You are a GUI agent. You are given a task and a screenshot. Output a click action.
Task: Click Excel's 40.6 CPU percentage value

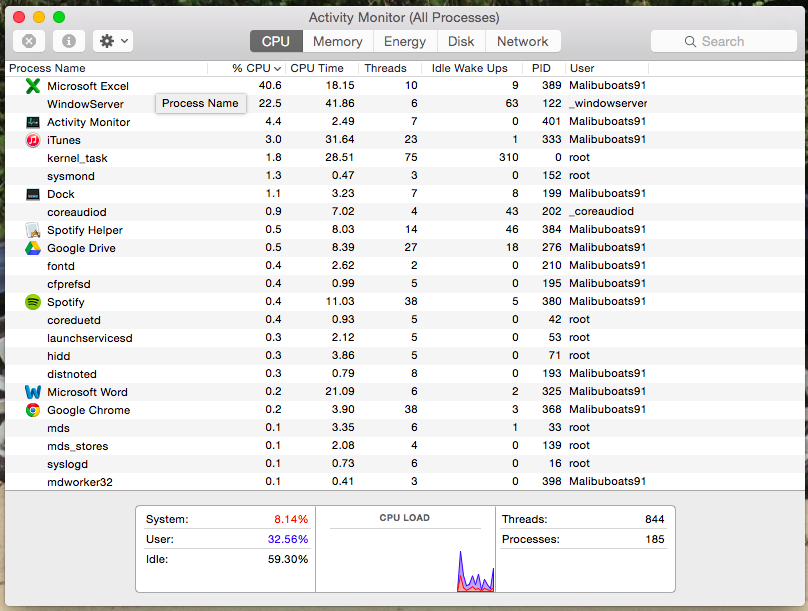pos(270,86)
